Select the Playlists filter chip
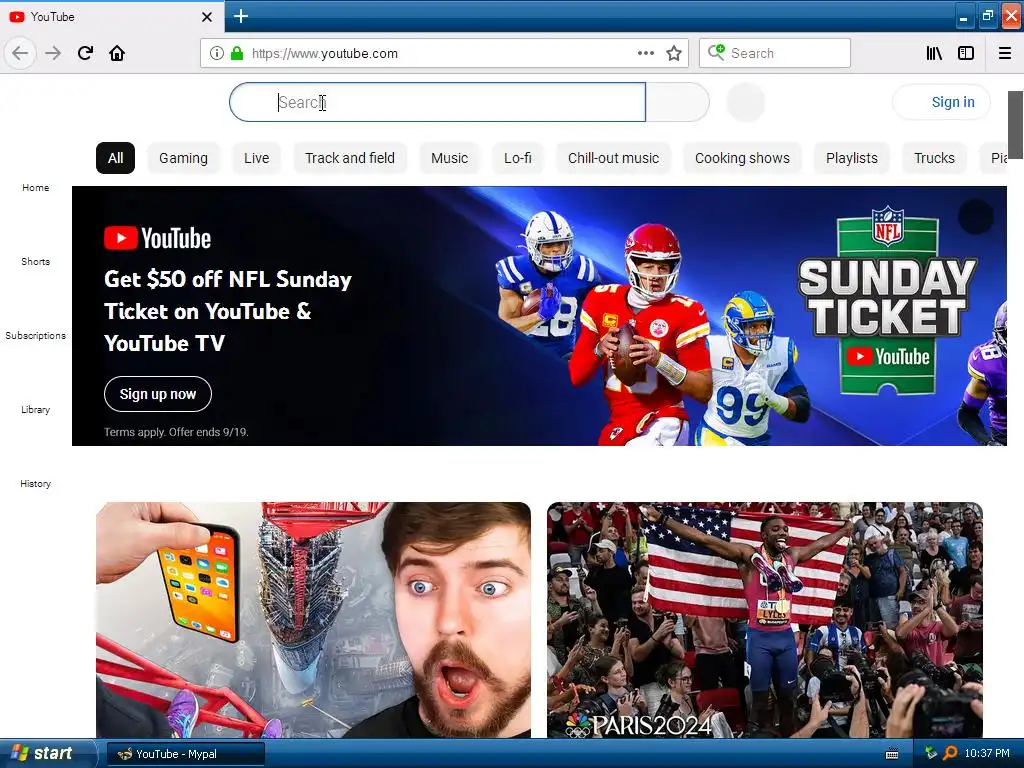The height and width of the screenshot is (768, 1024). tap(852, 158)
